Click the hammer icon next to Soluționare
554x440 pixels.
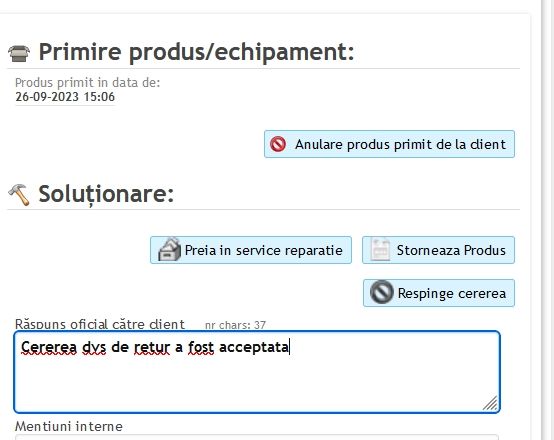[19, 194]
